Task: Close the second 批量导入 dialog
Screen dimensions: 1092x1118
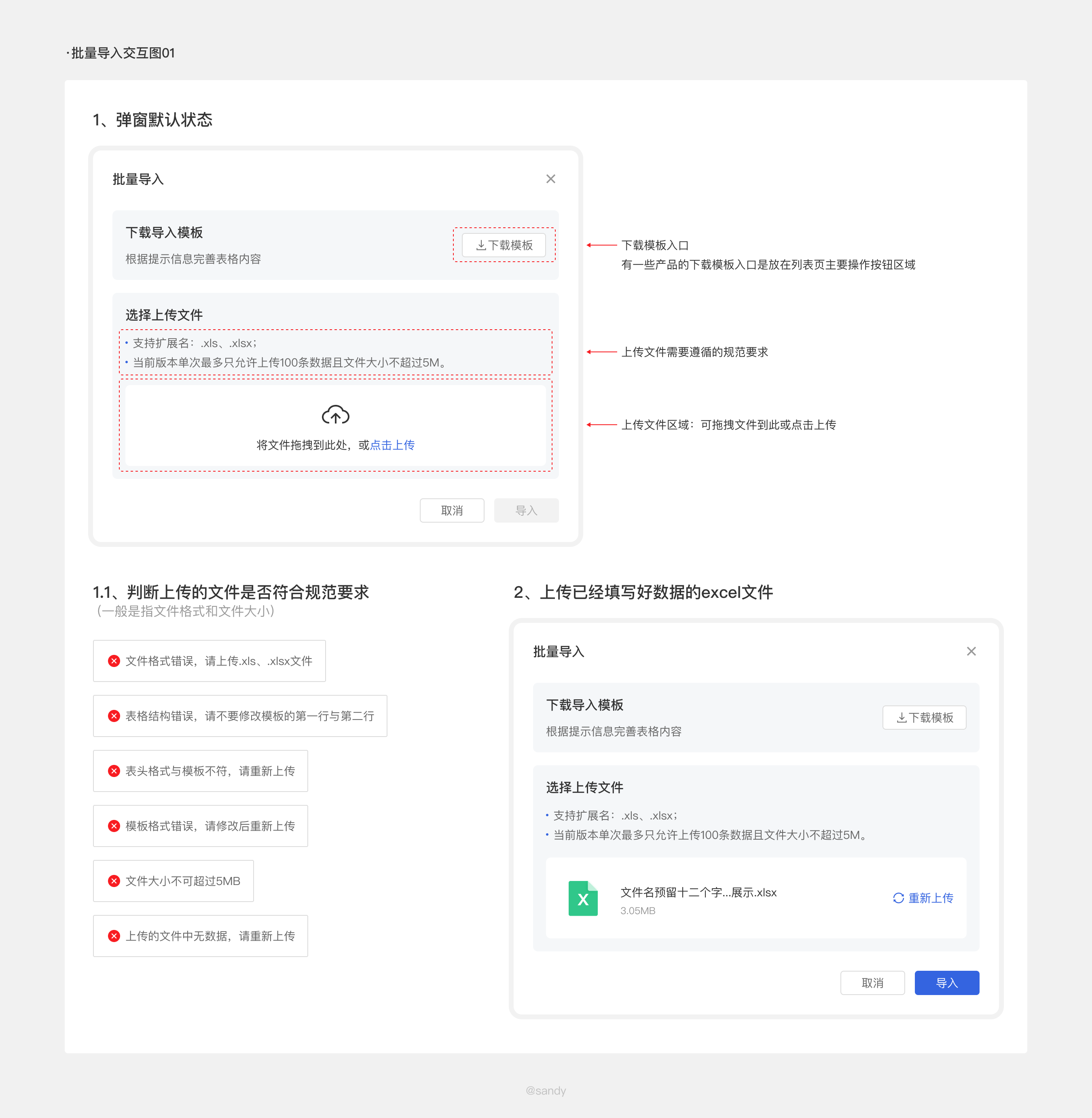Action: (x=971, y=651)
